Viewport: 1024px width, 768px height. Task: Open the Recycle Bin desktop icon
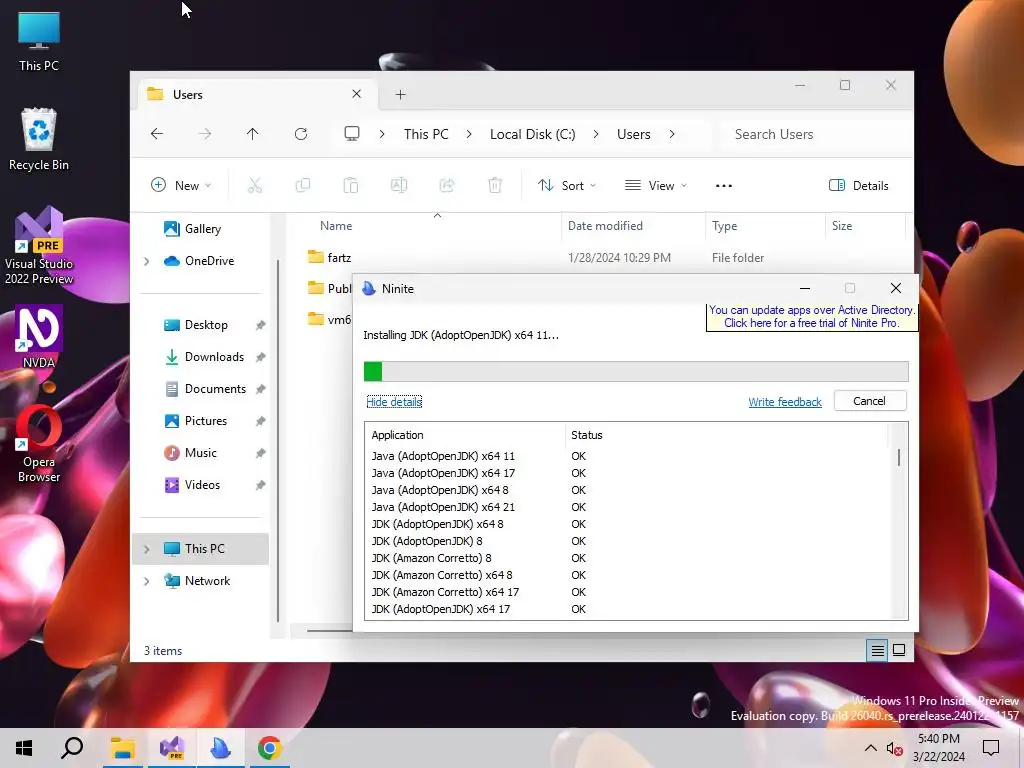39,140
